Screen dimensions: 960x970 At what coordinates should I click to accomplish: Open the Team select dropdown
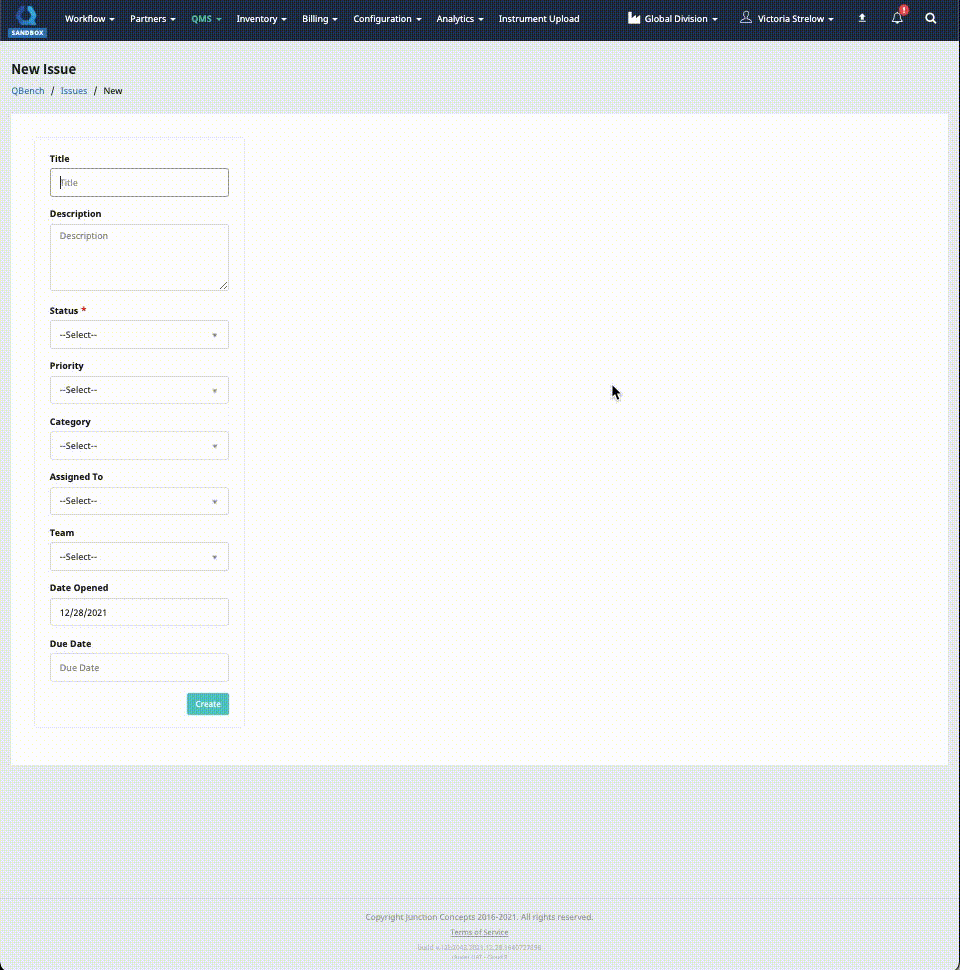point(139,557)
